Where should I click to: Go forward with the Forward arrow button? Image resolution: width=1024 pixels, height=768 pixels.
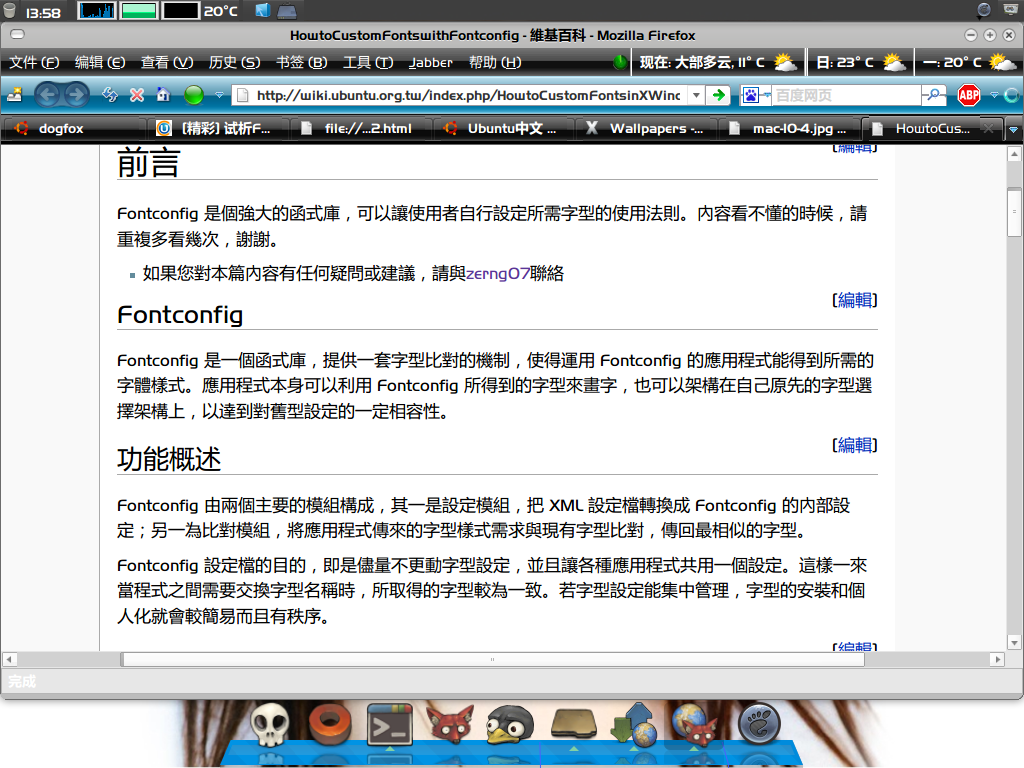[76, 95]
